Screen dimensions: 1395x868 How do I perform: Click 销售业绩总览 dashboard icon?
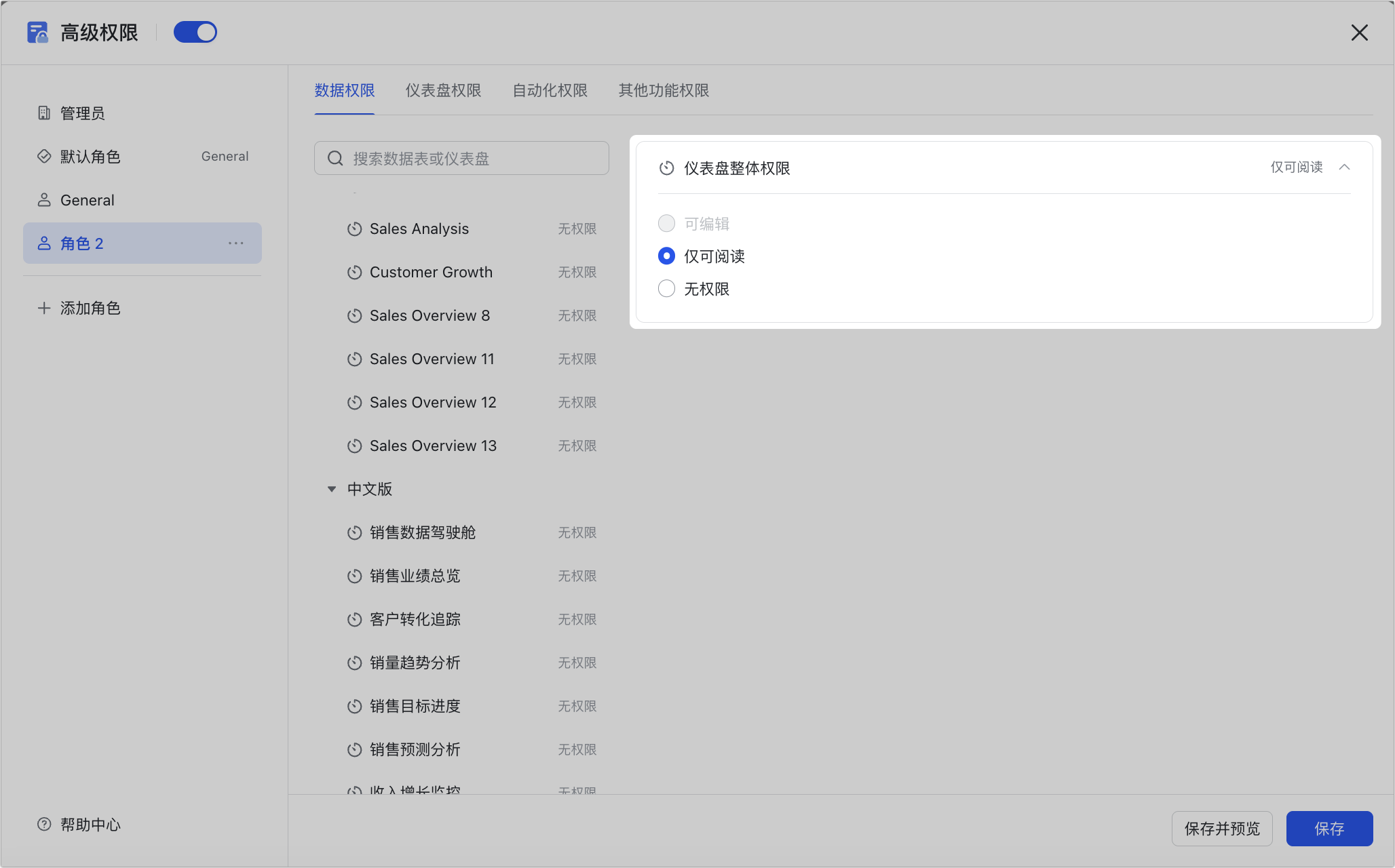(354, 576)
